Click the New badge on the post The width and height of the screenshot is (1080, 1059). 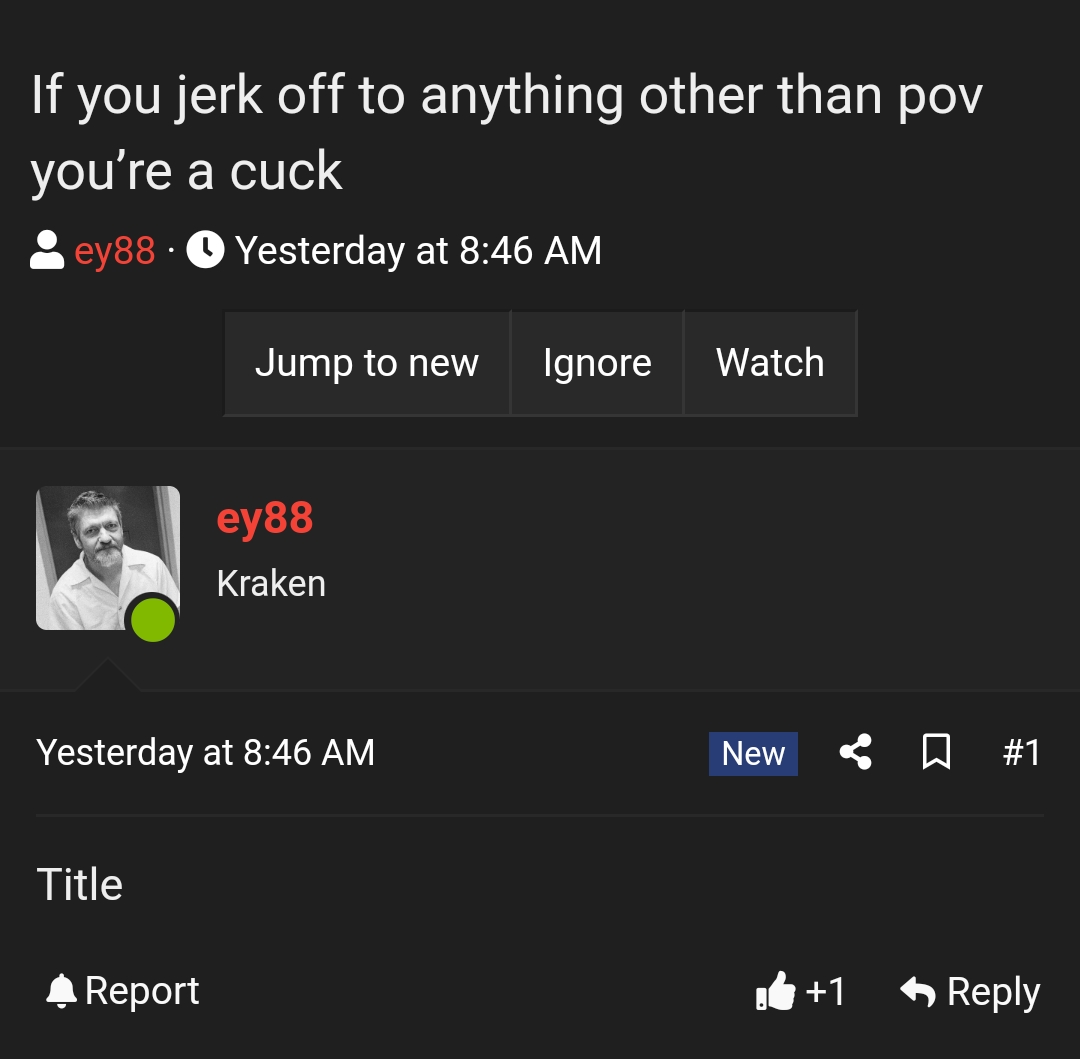(753, 754)
